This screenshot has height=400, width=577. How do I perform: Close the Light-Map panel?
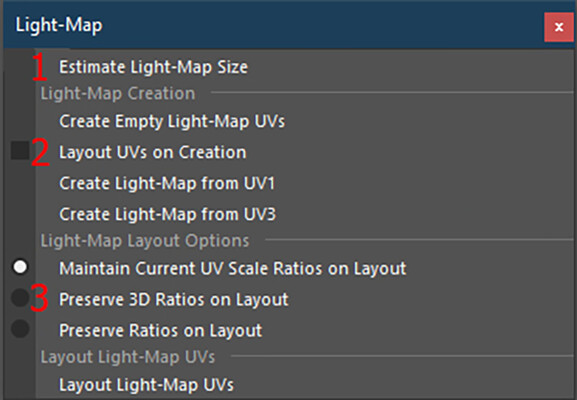pyautogui.click(x=559, y=27)
